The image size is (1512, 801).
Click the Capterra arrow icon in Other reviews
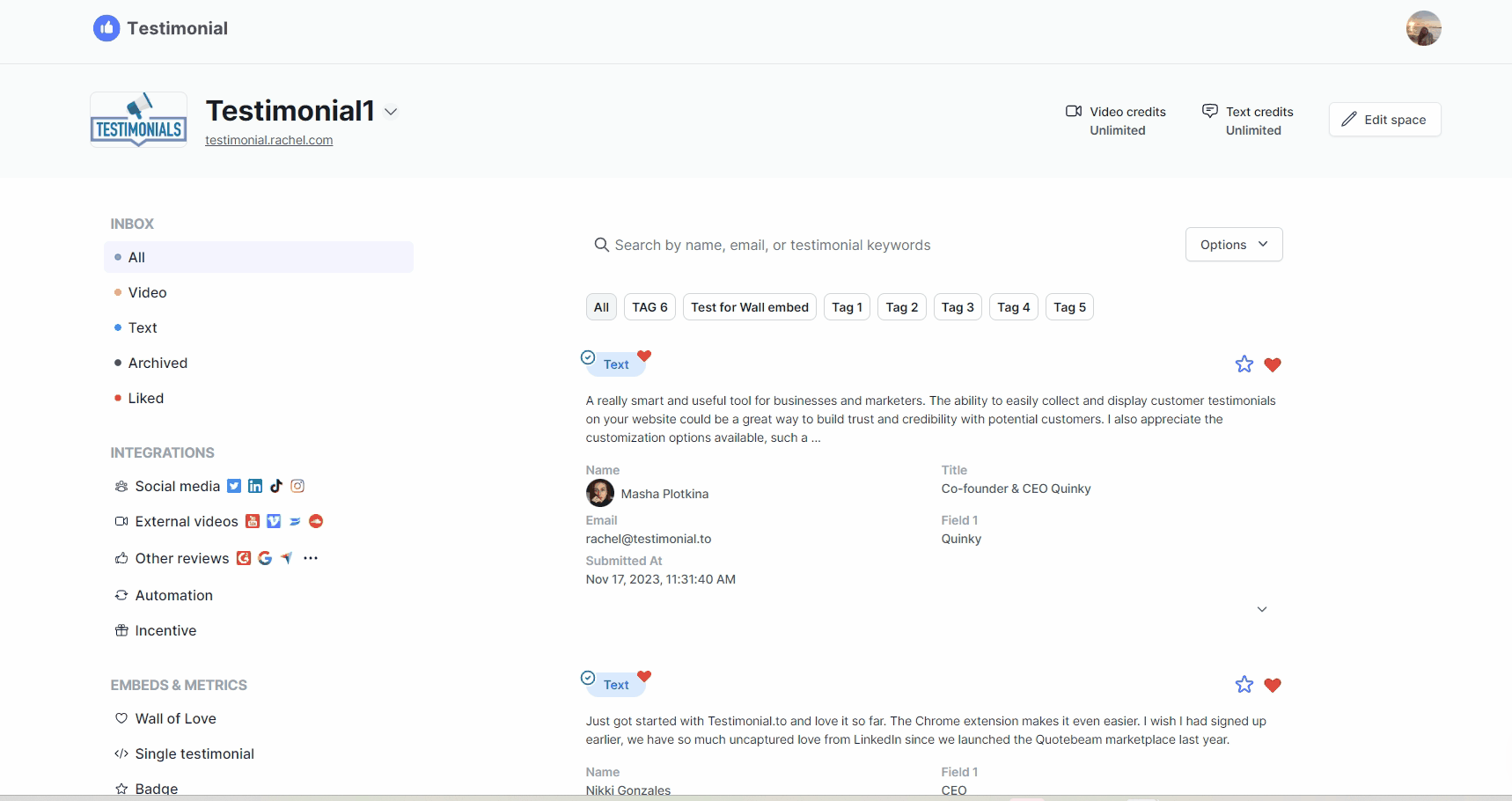286,558
